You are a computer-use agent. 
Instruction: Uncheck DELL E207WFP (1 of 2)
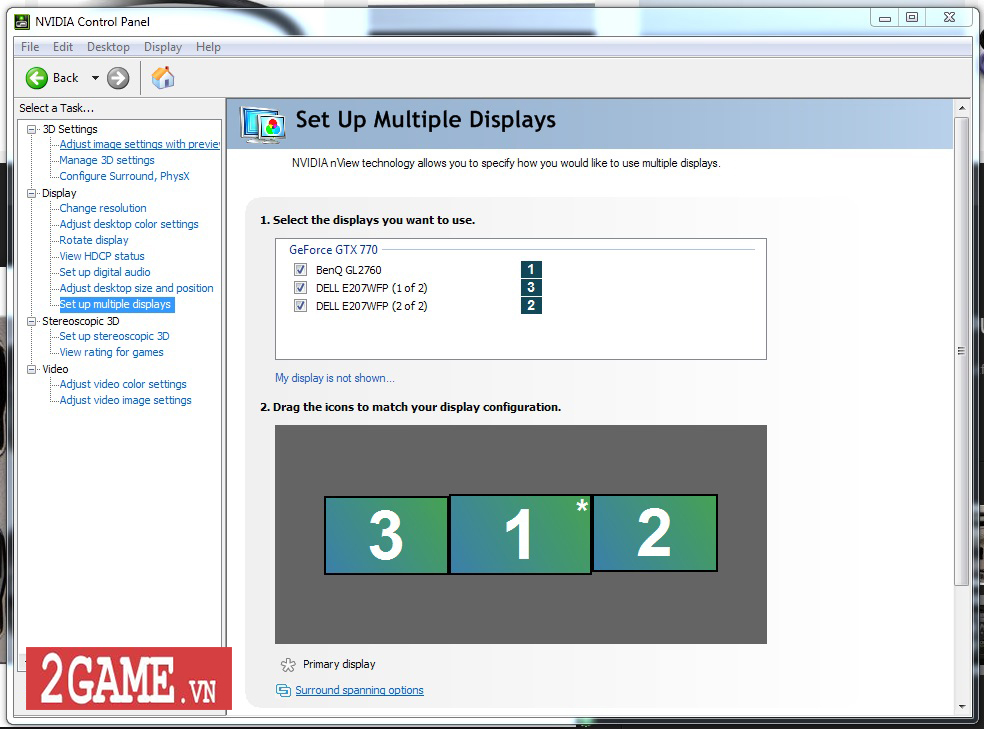[x=301, y=288]
